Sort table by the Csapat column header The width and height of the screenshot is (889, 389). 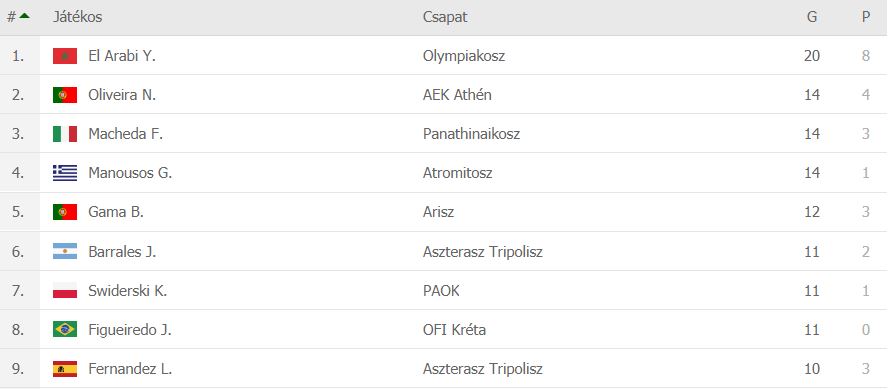pos(445,17)
